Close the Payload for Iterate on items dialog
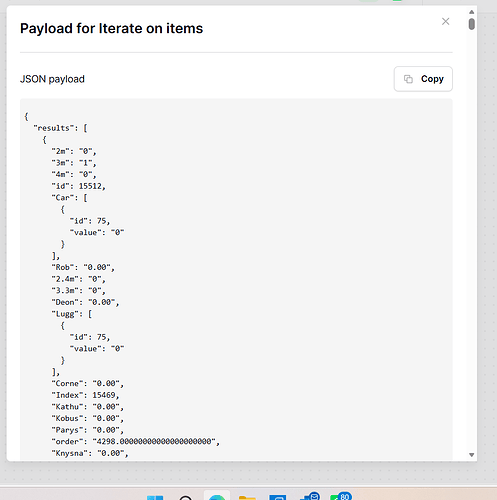This screenshot has width=497, height=500. (x=445, y=21)
